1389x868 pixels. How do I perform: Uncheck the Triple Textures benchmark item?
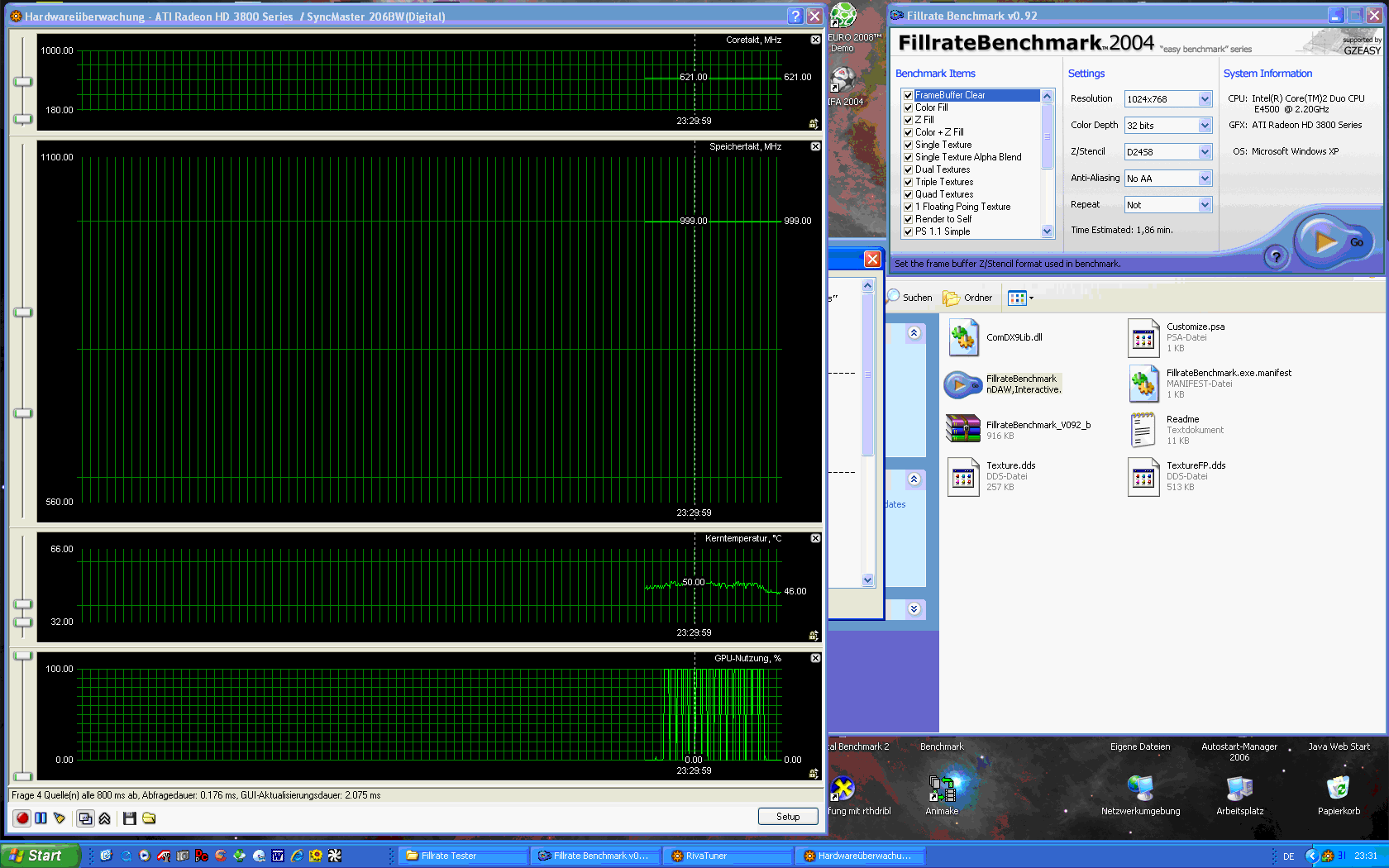tap(908, 182)
